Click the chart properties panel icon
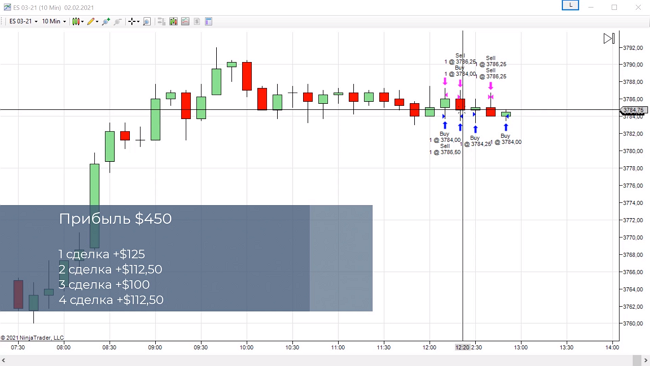The width and height of the screenshot is (650, 366). click(x=209, y=22)
